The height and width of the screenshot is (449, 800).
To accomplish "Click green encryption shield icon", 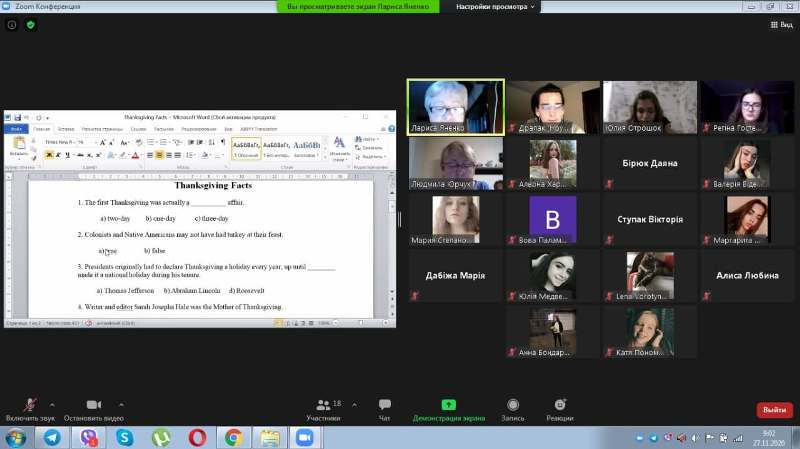I will (x=31, y=24).
